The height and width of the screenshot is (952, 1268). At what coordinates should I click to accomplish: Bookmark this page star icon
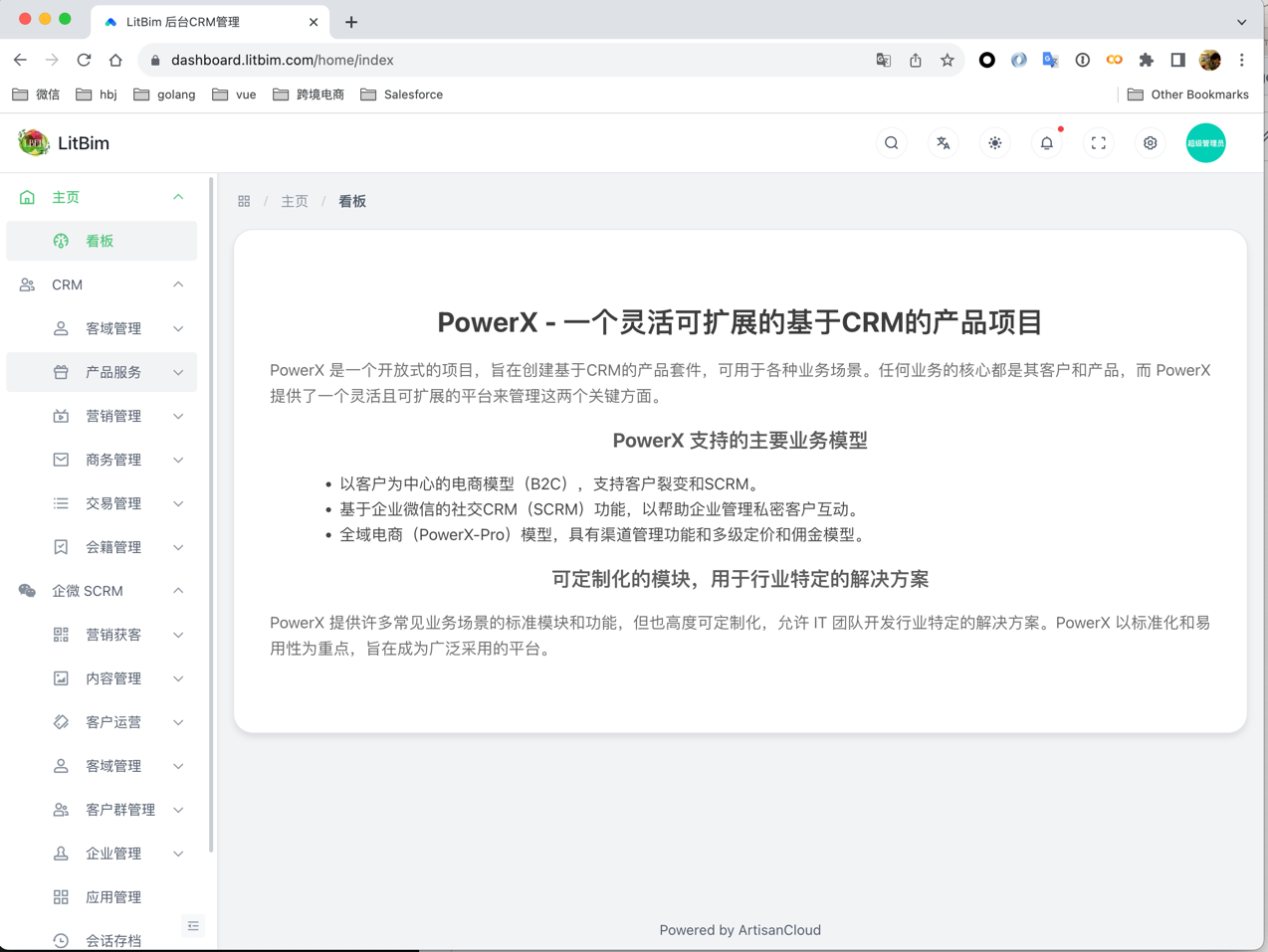tap(948, 60)
